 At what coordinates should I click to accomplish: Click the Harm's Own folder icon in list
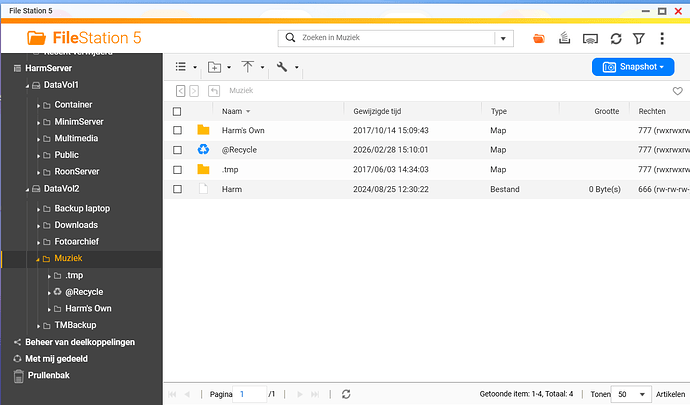tap(203, 130)
